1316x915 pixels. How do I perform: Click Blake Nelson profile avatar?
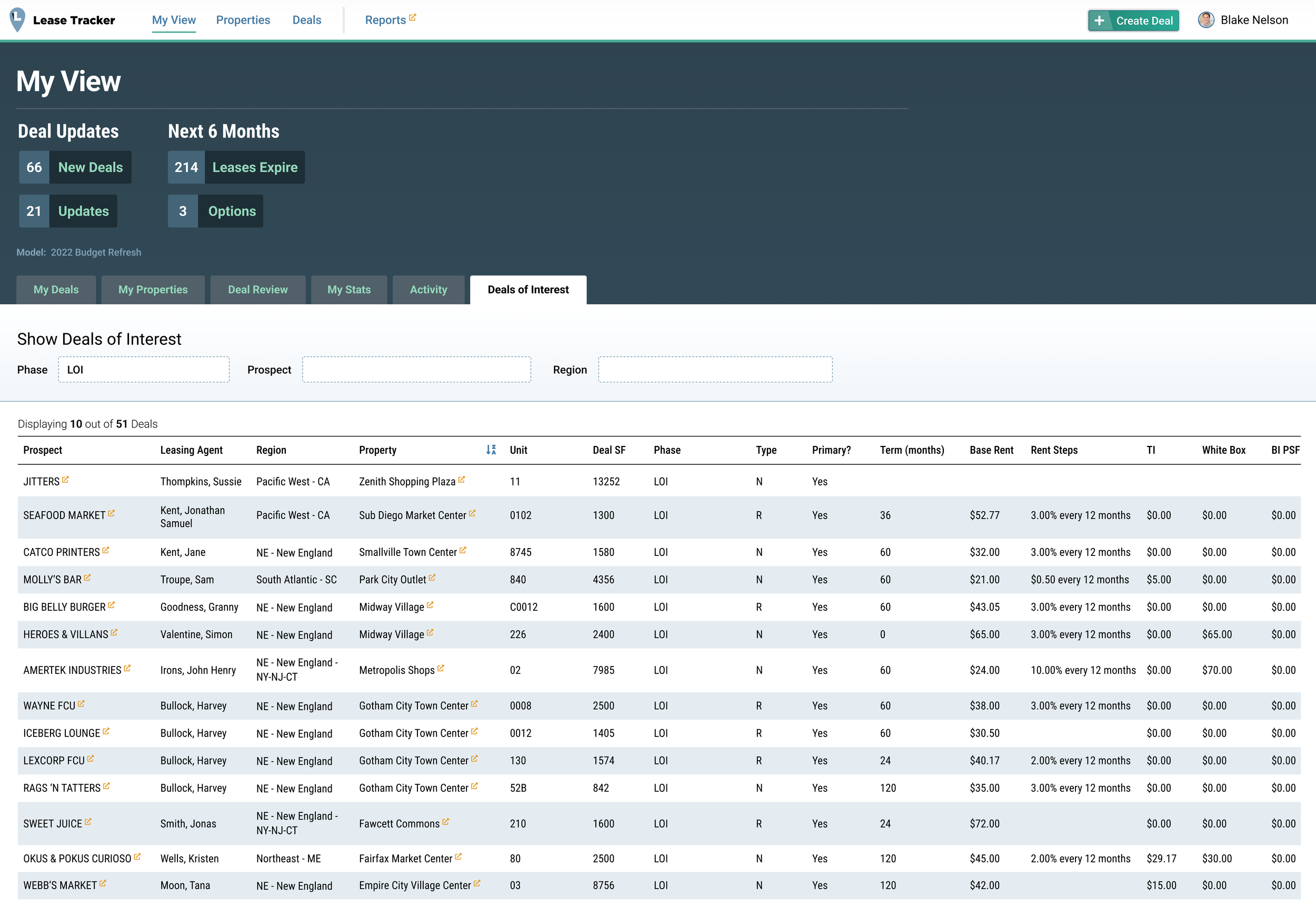pyautogui.click(x=1205, y=20)
